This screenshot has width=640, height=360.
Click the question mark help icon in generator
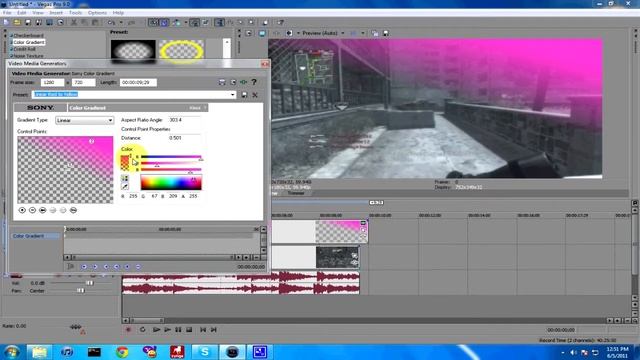click(254, 82)
